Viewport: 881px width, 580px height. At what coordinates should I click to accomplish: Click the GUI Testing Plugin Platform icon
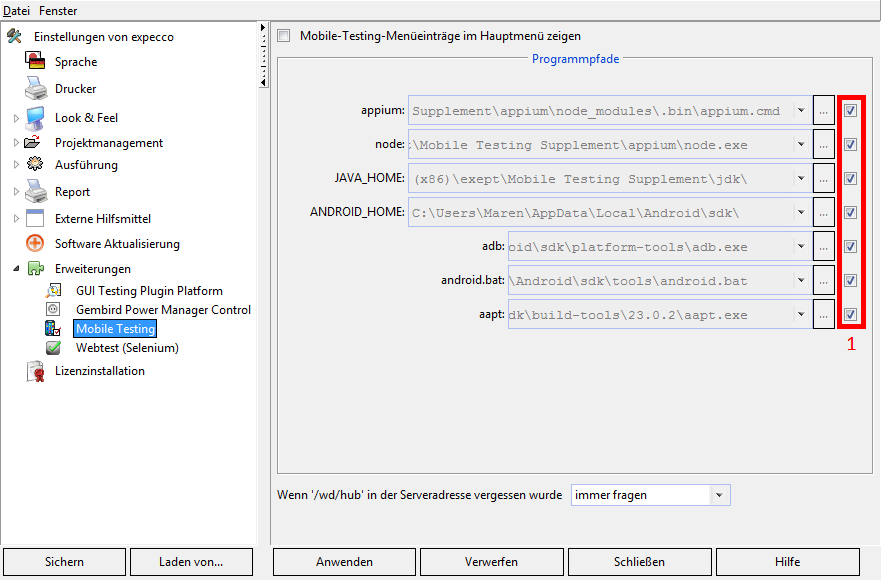tap(54, 291)
